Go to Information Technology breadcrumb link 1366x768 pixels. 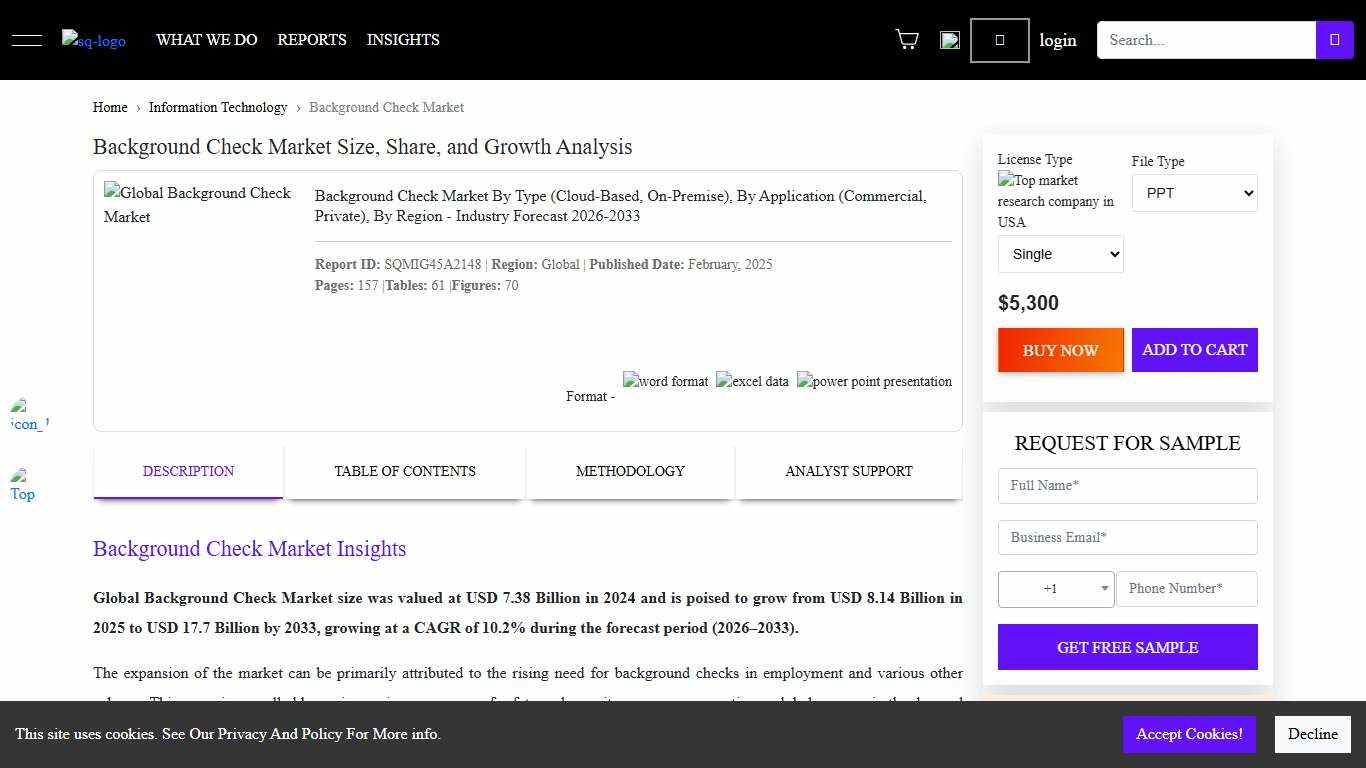[x=218, y=107]
